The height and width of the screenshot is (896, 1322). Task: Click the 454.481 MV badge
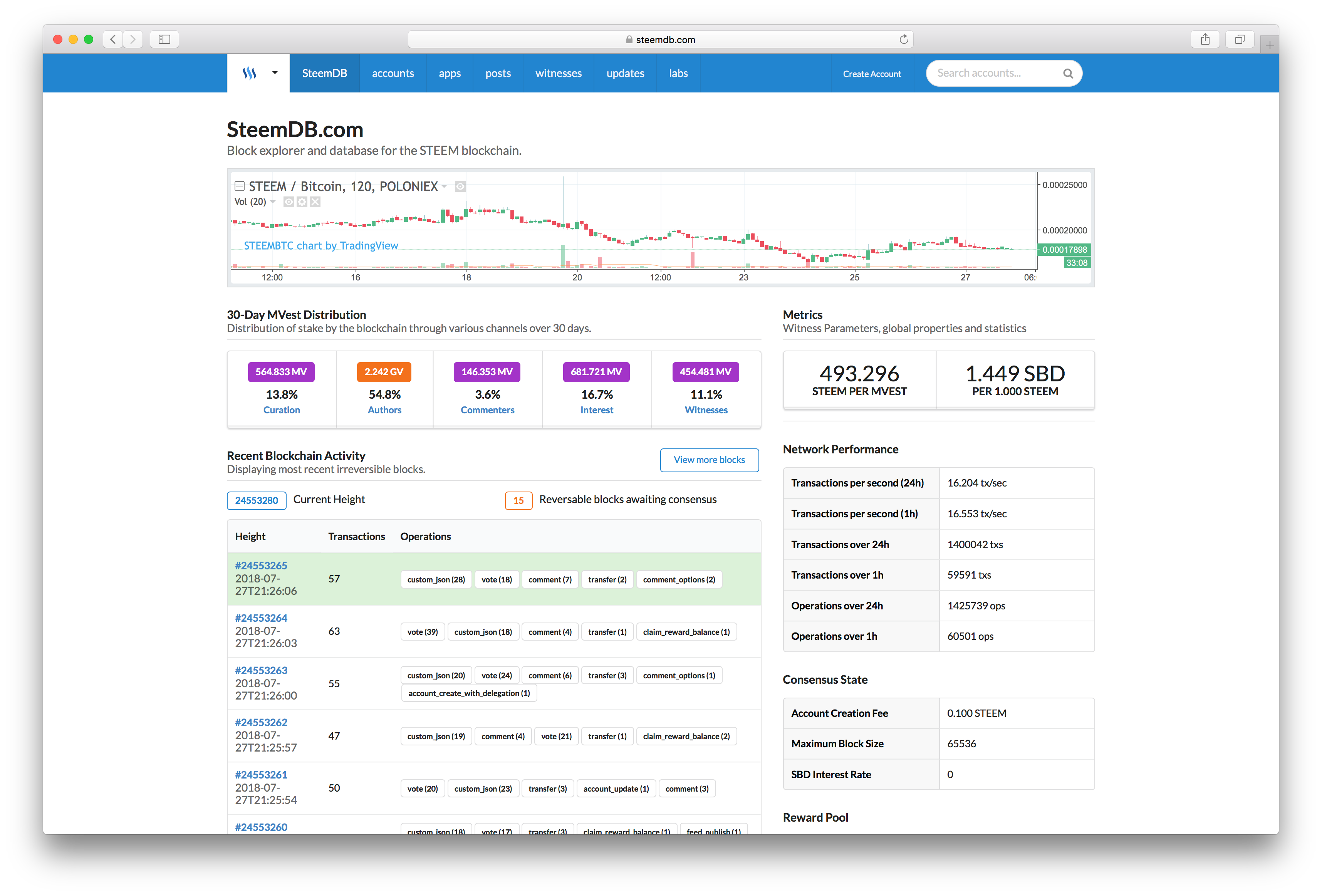pyautogui.click(x=705, y=371)
